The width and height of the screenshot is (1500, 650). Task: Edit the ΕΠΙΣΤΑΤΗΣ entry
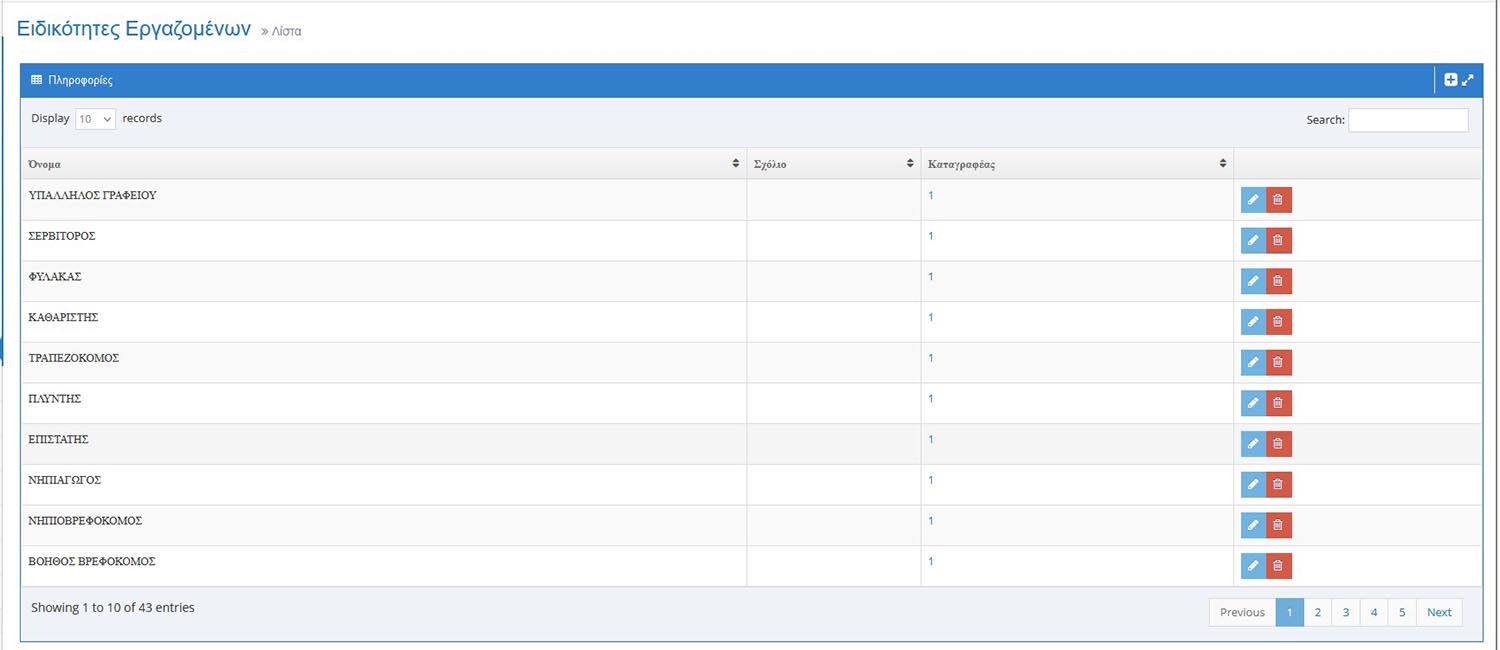pyautogui.click(x=1253, y=444)
